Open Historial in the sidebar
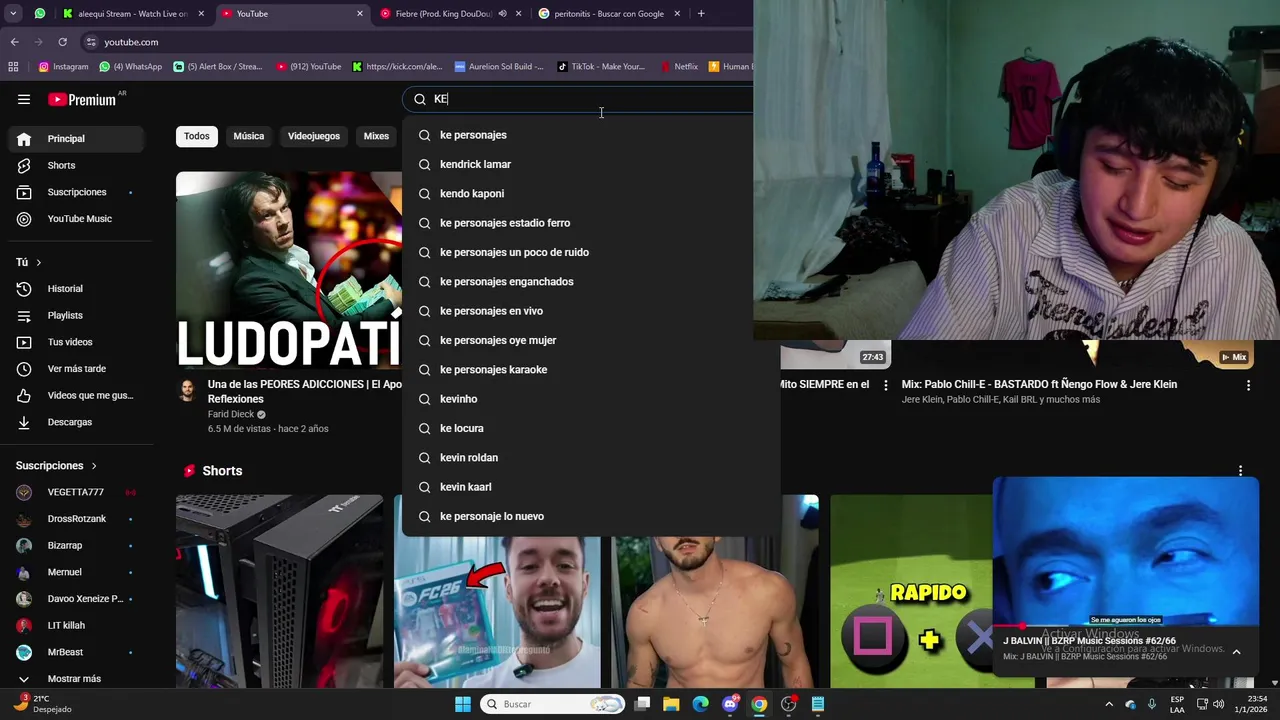Viewport: 1280px width, 720px height. 76,289
